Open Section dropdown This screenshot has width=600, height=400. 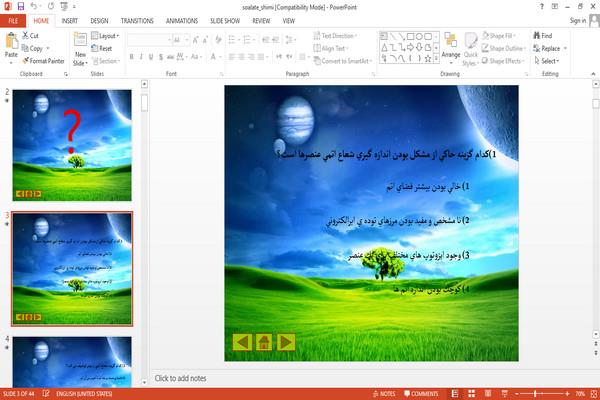pos(106,61)
